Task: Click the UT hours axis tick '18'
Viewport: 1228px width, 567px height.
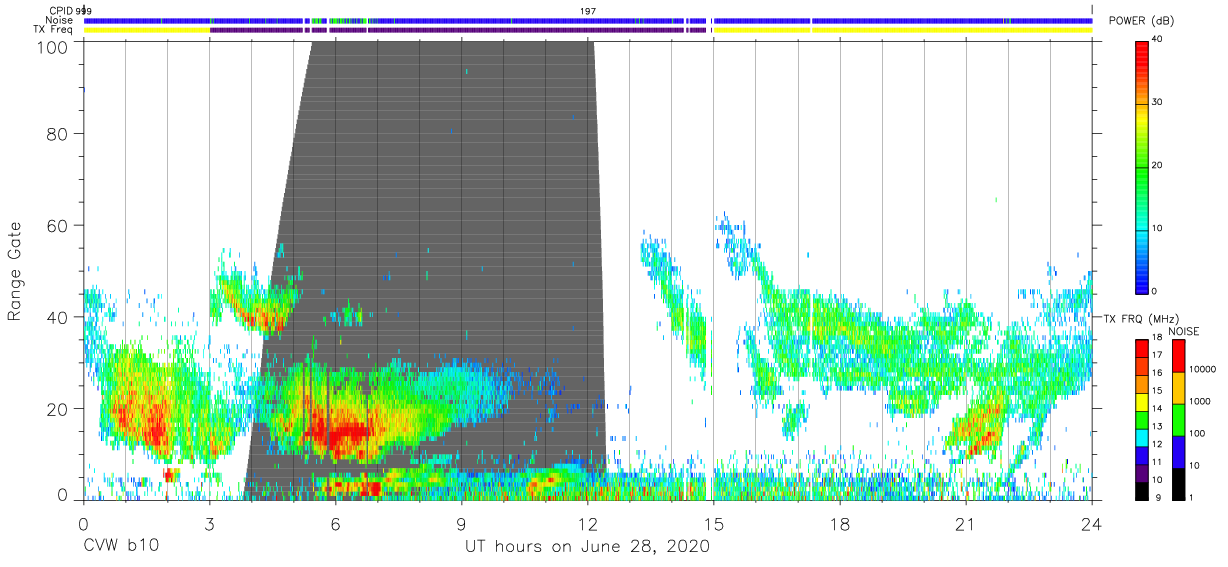Action: tap(839, 524)
